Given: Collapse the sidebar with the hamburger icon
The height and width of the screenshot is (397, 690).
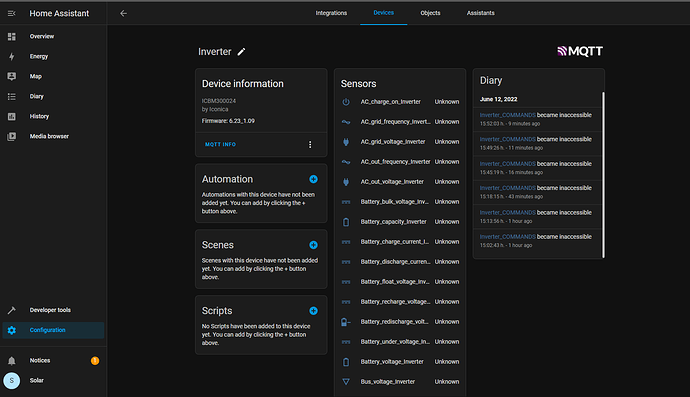Looking at the screenshot, I should [11, 14].
